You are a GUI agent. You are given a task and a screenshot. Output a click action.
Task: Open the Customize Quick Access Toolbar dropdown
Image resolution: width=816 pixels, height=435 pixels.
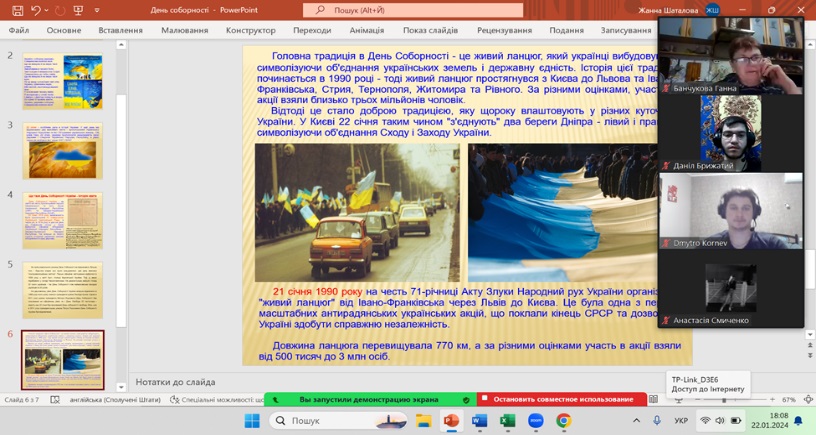[x=97, y=10]
